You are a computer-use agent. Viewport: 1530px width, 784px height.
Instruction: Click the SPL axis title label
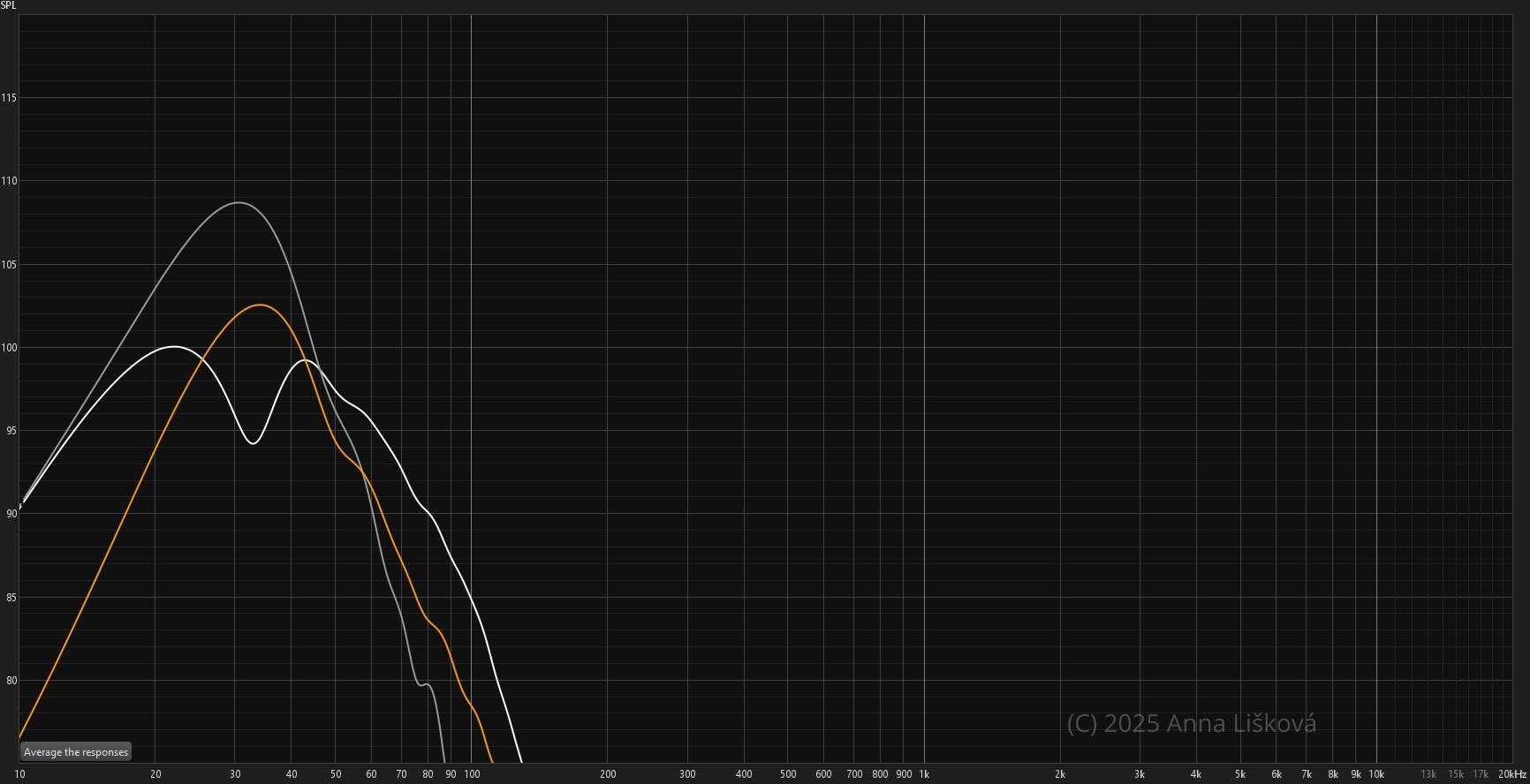(8, 5)
